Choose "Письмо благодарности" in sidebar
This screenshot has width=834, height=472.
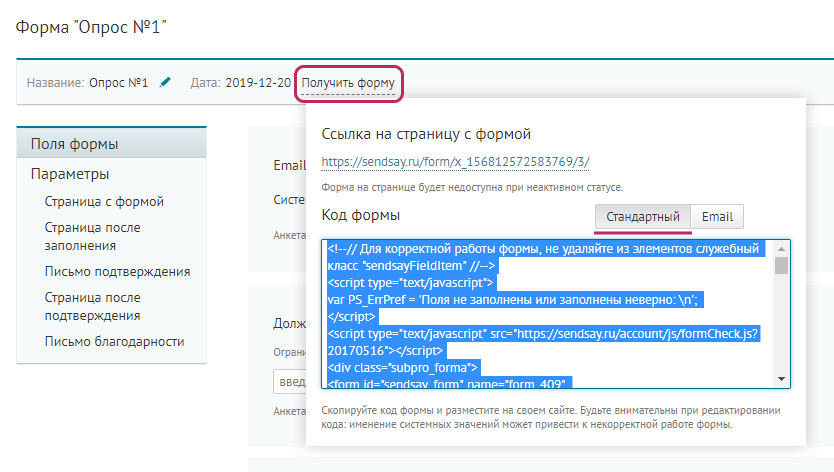[115, 341]
